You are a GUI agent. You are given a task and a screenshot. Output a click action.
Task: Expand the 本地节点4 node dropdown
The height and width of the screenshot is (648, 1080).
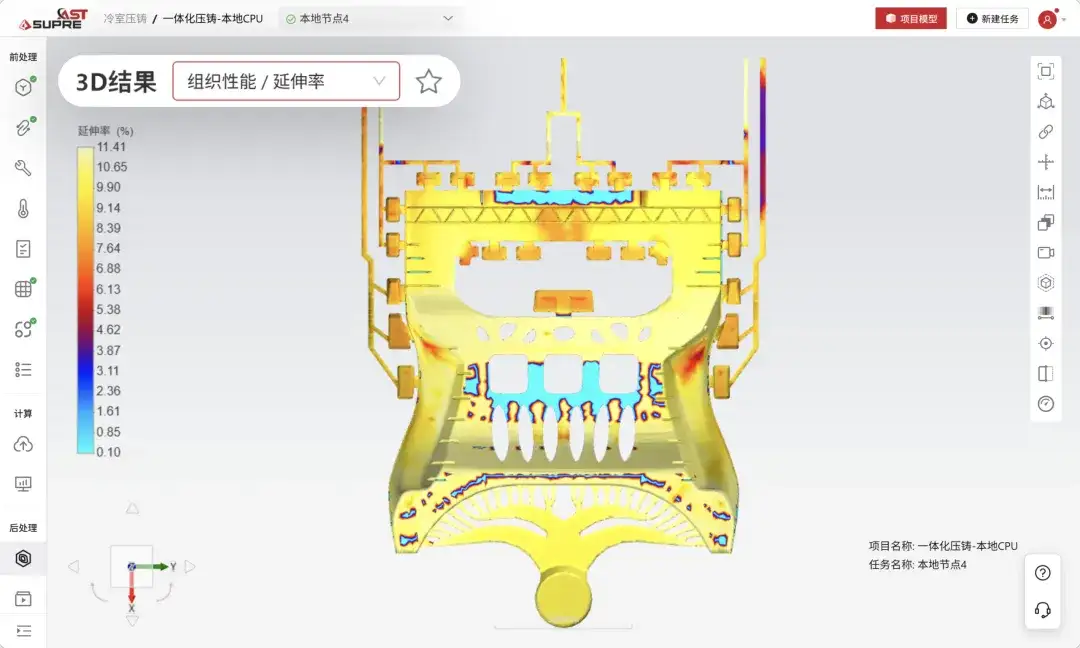[370, 19]
